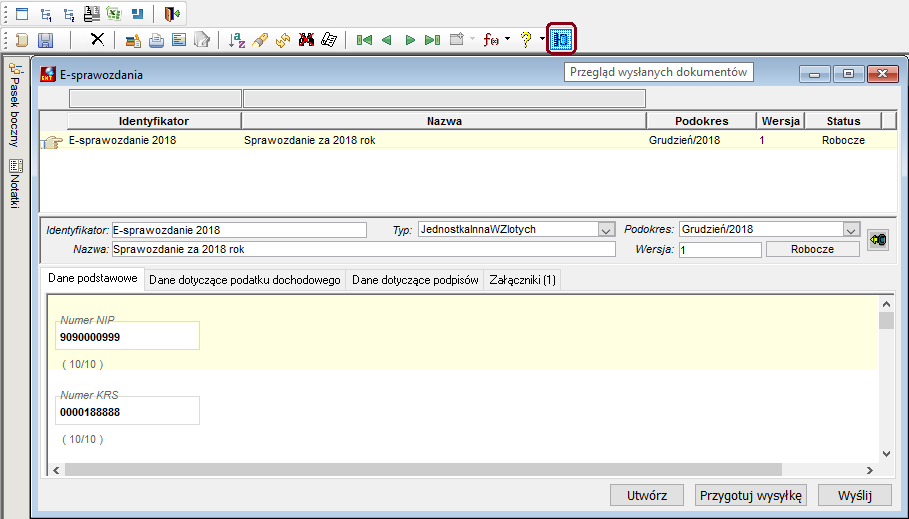Click the Utwórz button
909x519 pixels.
point(647,496)
